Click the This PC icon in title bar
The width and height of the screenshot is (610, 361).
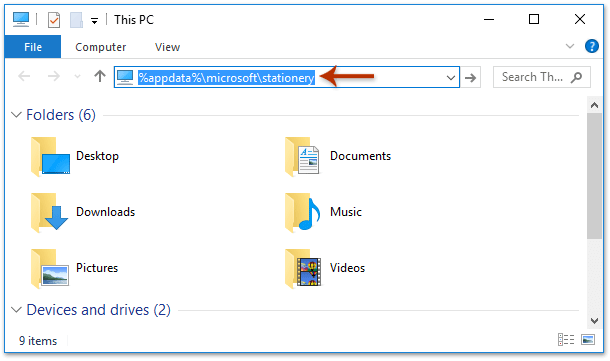pos(21,19)
